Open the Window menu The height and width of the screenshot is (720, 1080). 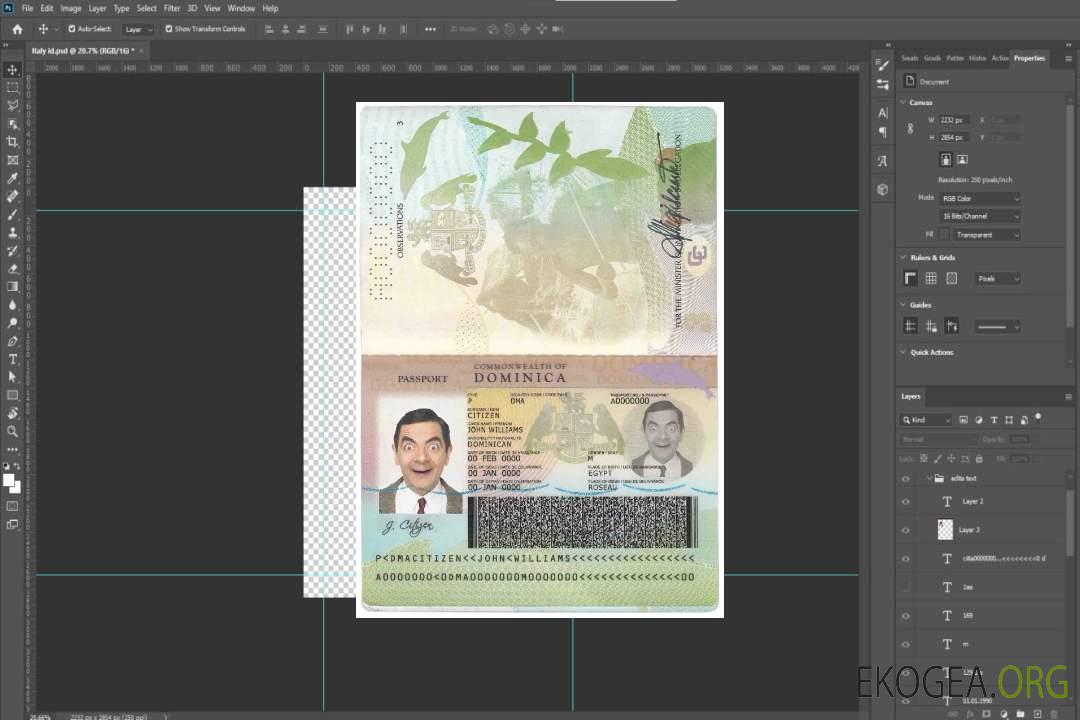(241, 8)
